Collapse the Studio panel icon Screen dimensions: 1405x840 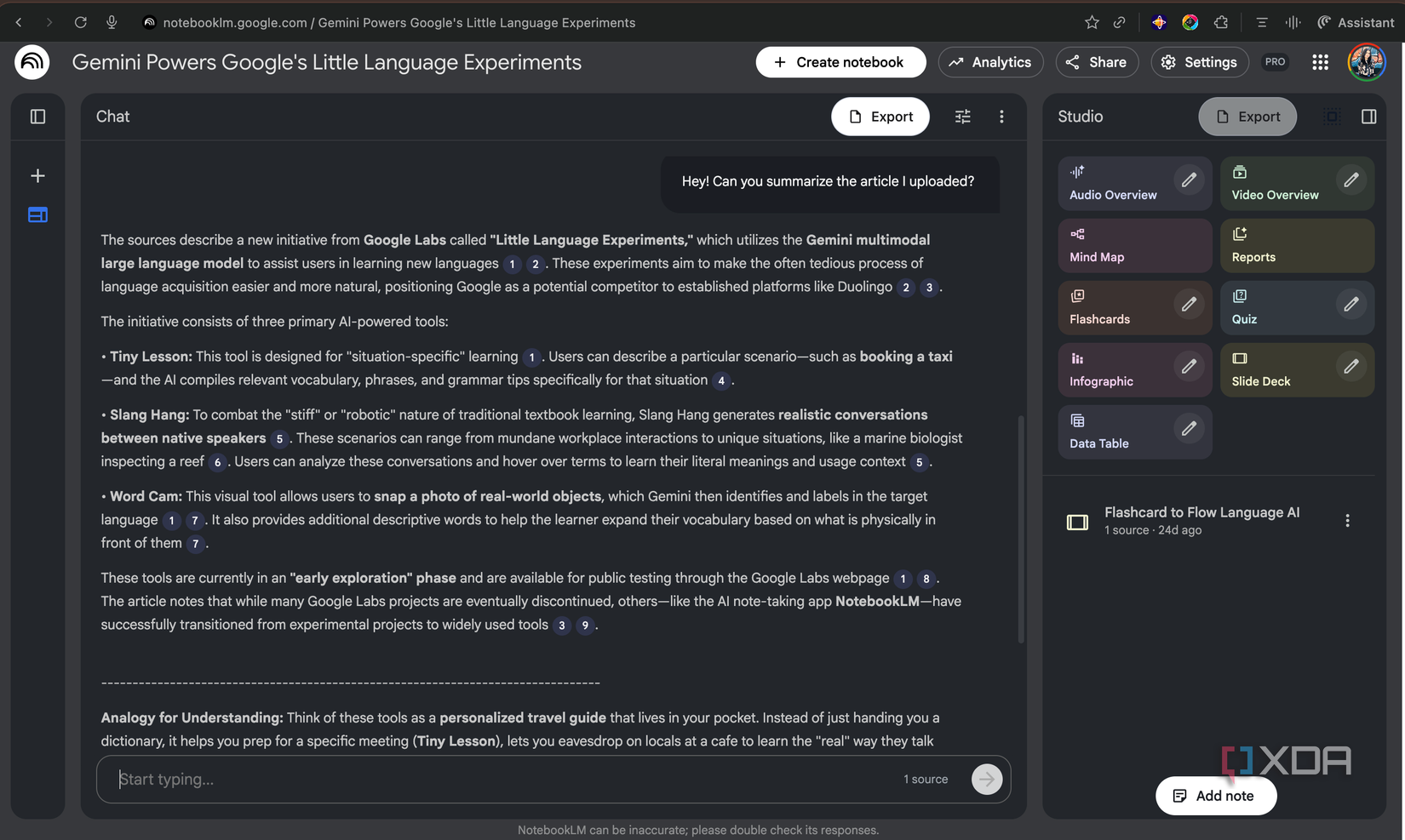click(1368, 117)
